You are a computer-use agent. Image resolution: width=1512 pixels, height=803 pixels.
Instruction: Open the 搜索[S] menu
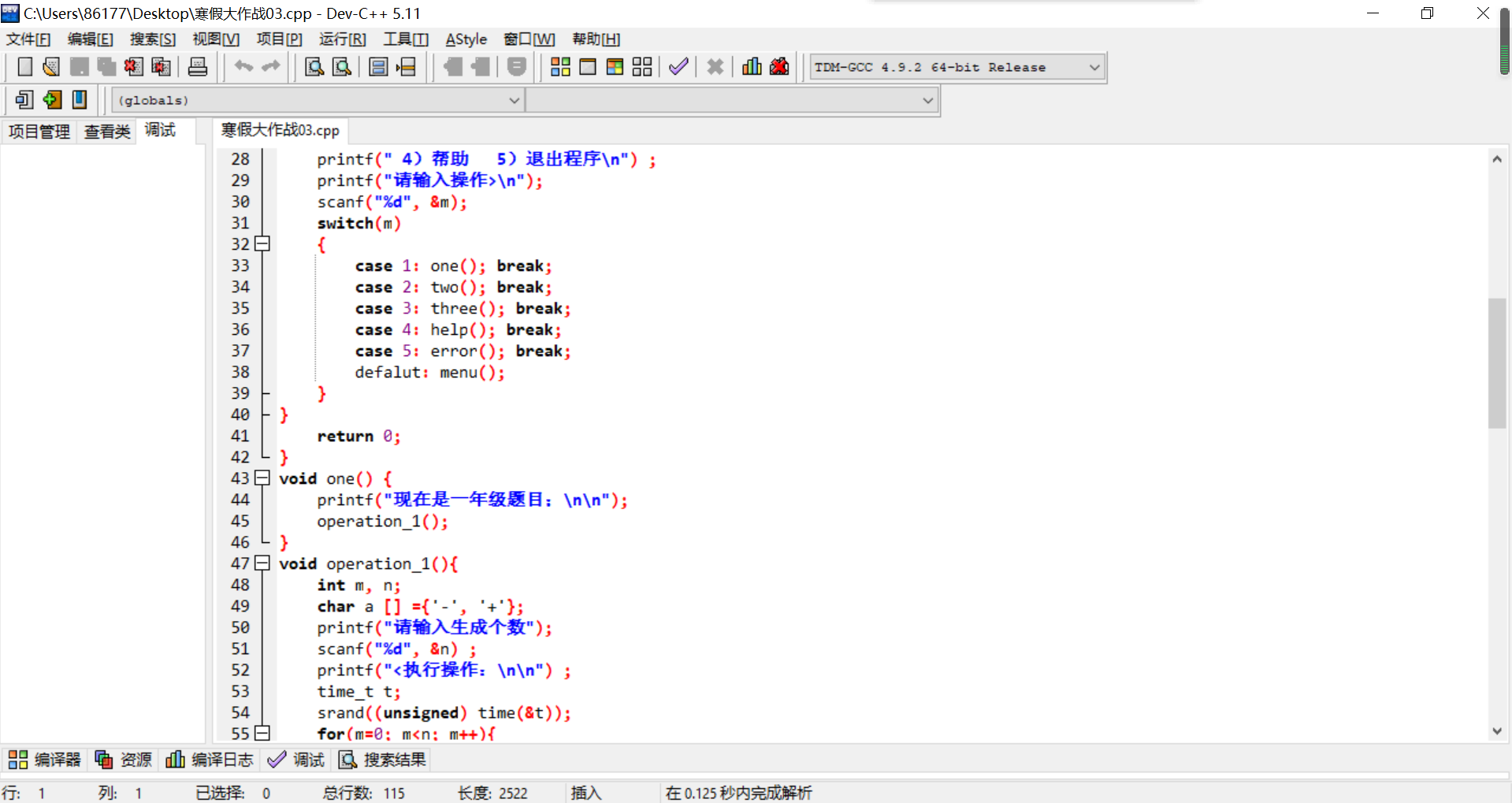[153, 39]
